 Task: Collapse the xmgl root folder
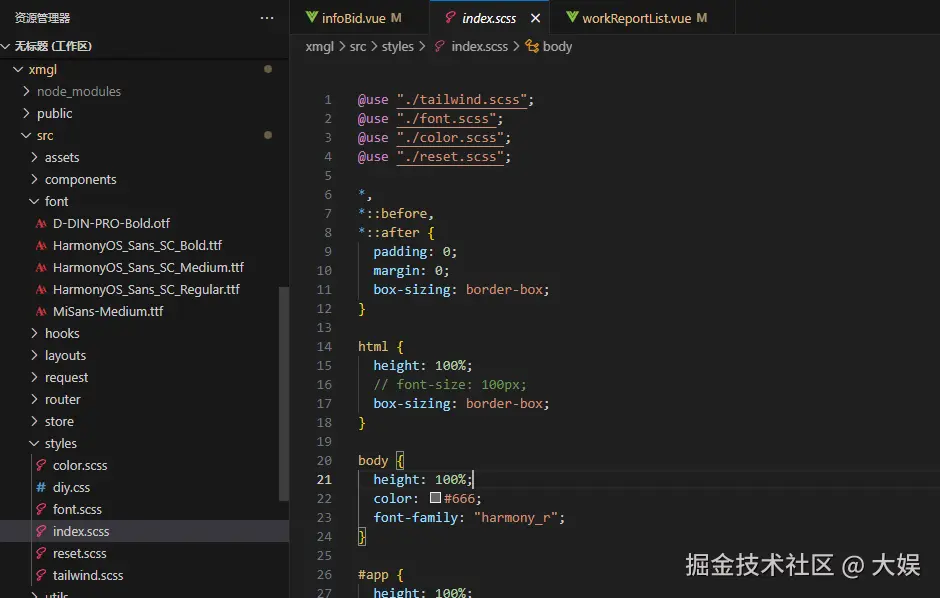(18, 70)
